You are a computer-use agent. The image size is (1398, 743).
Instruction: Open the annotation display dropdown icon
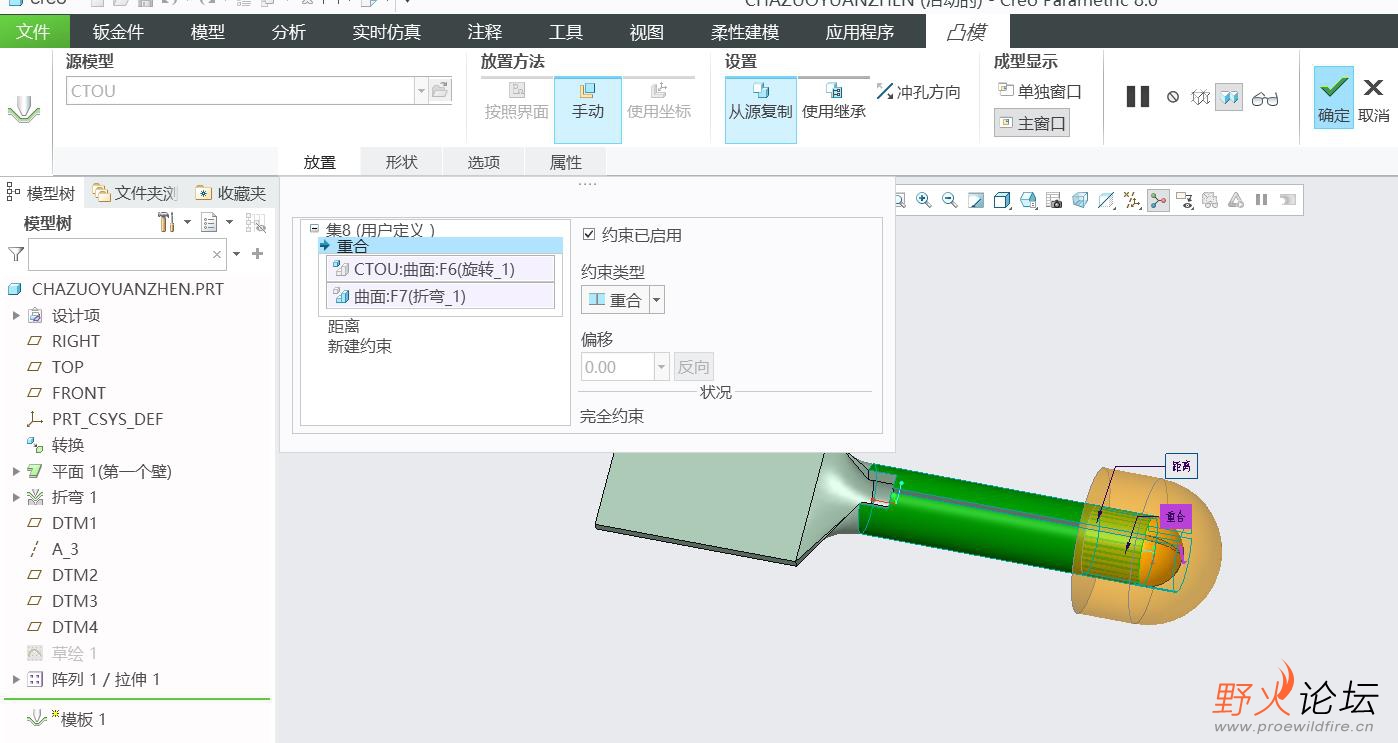pos(1184,200)
